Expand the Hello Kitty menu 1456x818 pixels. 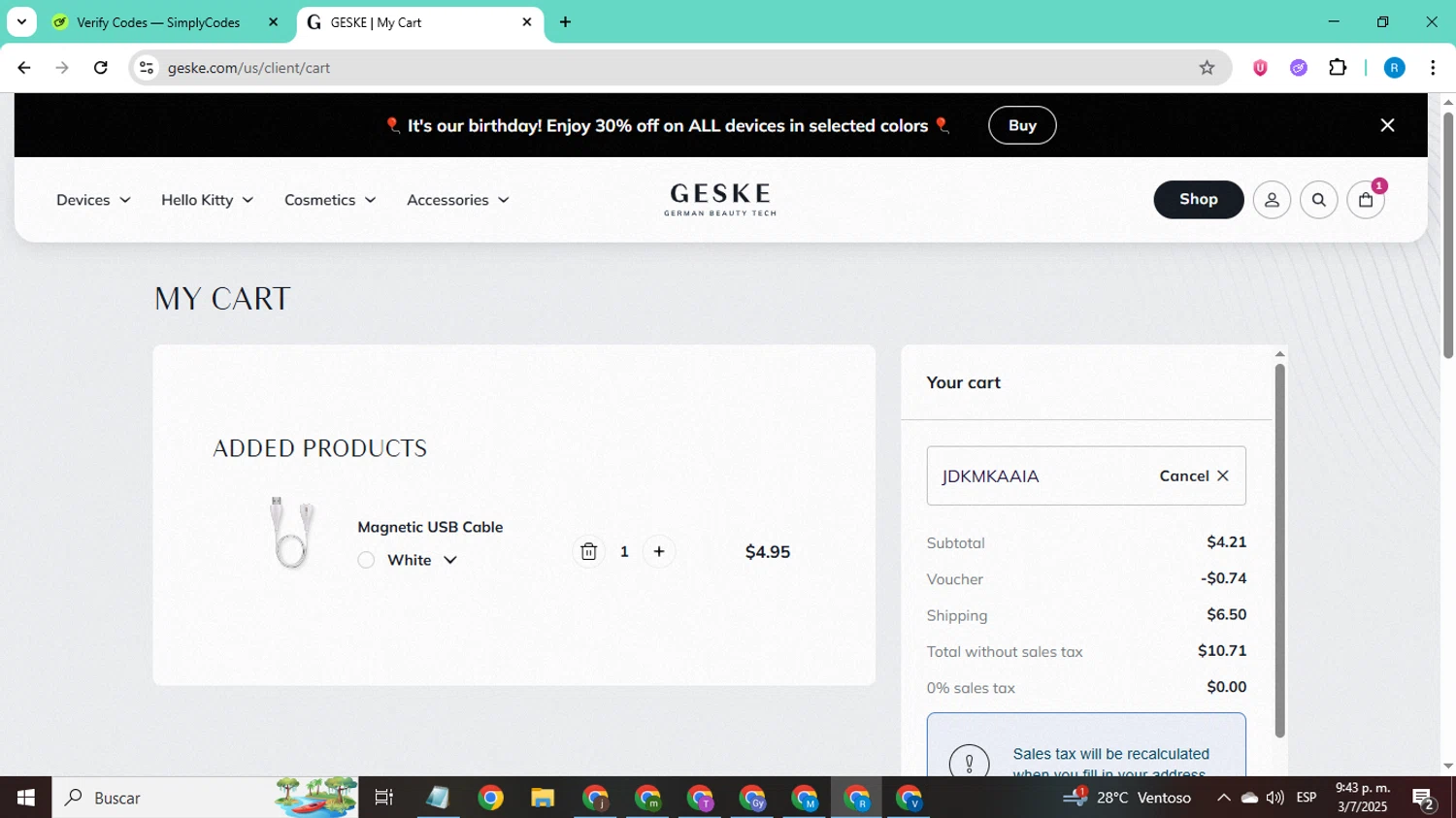pyautogui.click(x=207, y=200)
